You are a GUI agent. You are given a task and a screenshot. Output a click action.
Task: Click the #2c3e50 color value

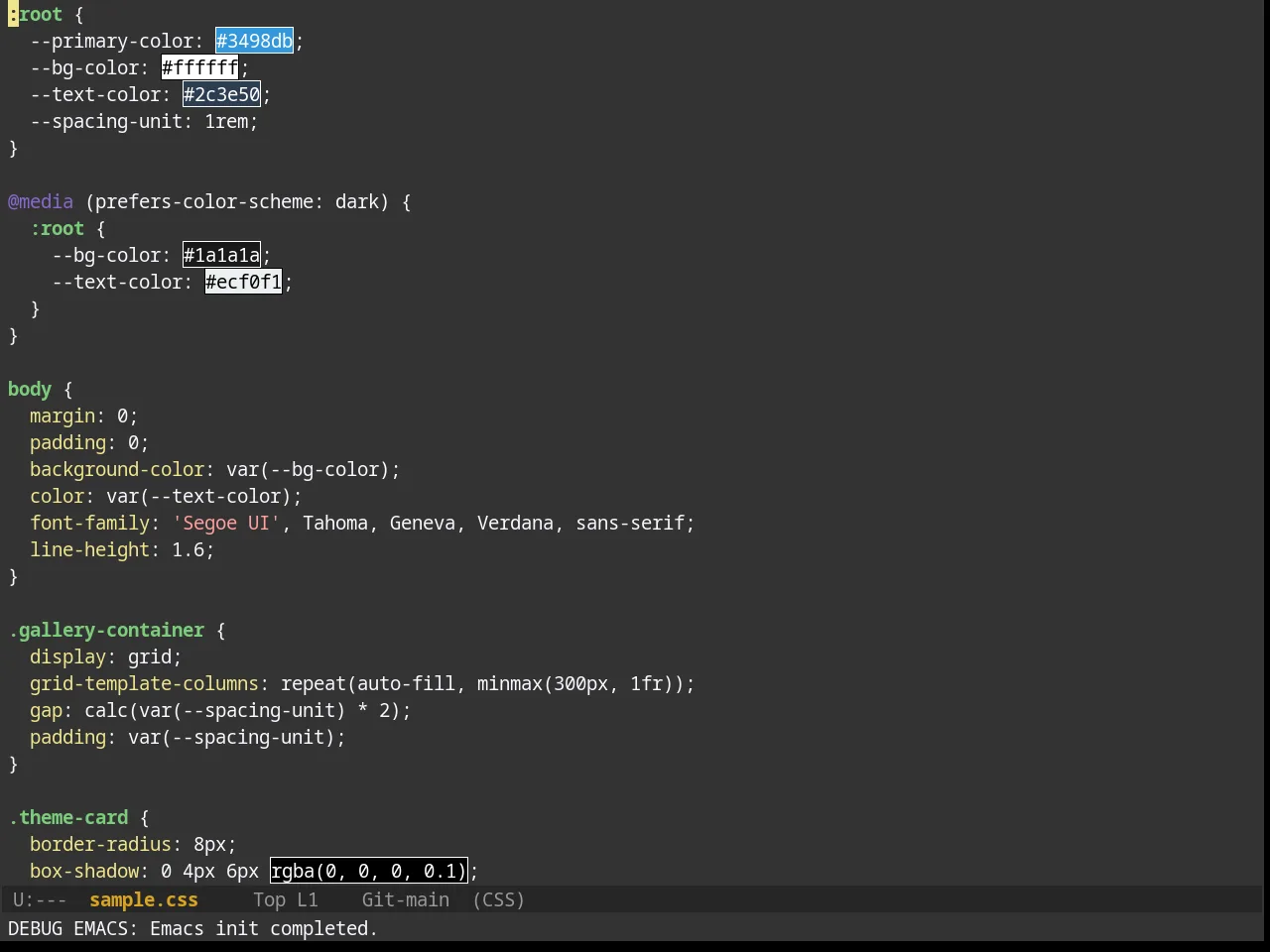(221, 94)
